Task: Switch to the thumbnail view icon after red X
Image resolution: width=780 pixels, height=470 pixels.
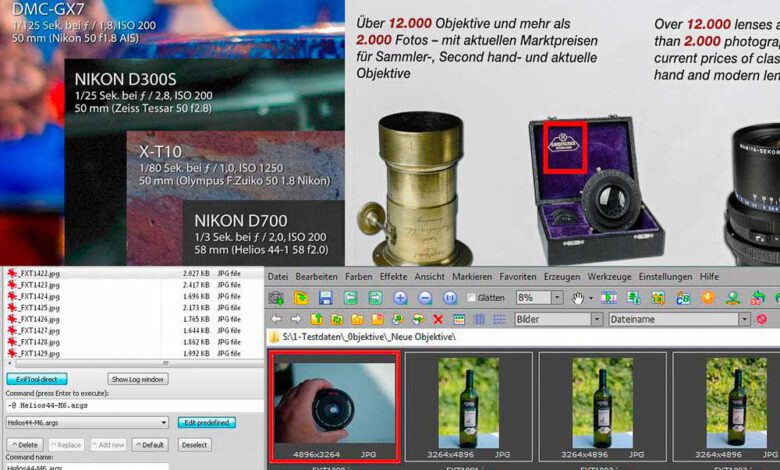Action: point(459,319)
